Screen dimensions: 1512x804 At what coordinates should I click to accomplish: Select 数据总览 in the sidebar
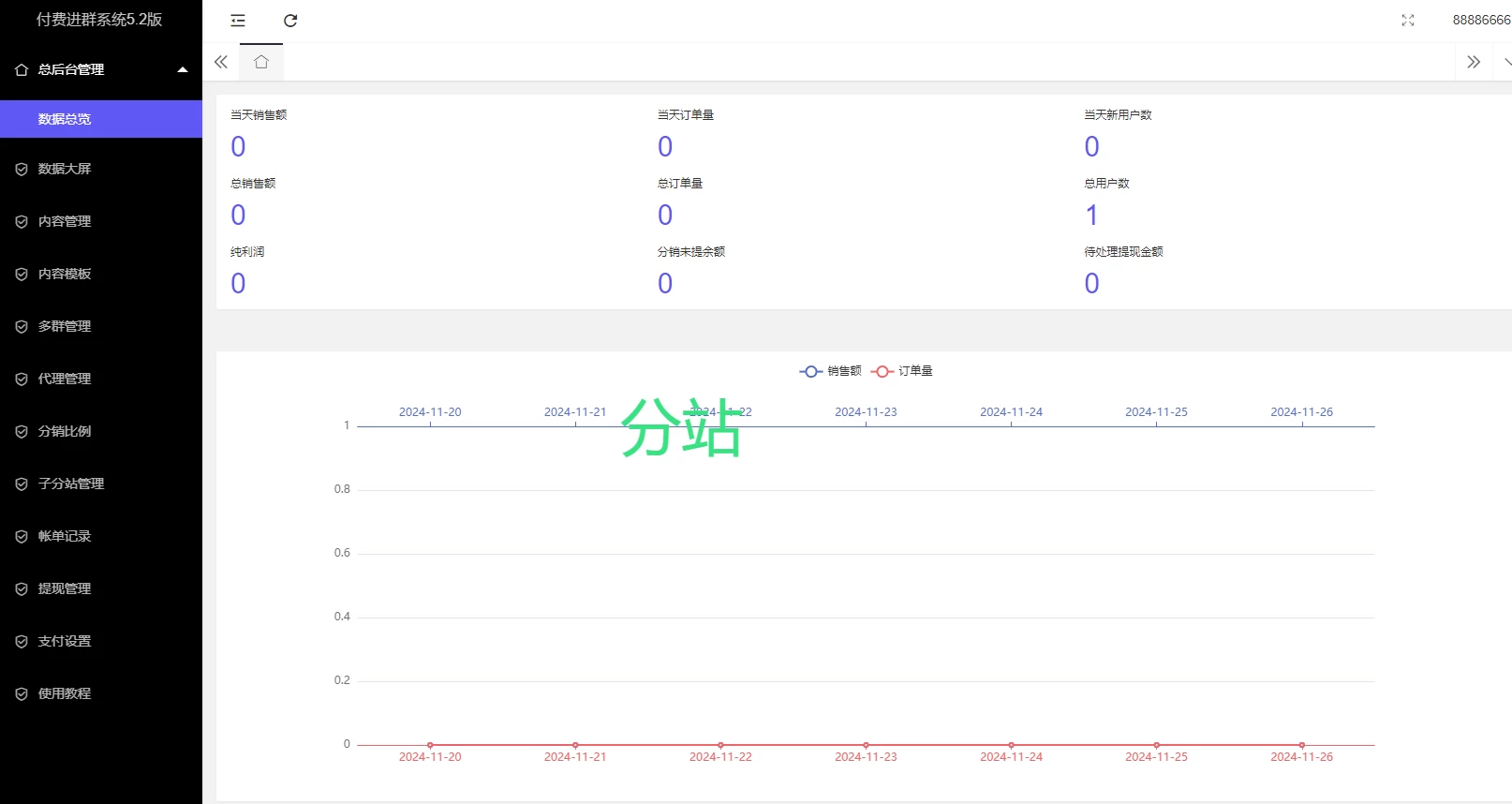(65, 119)
